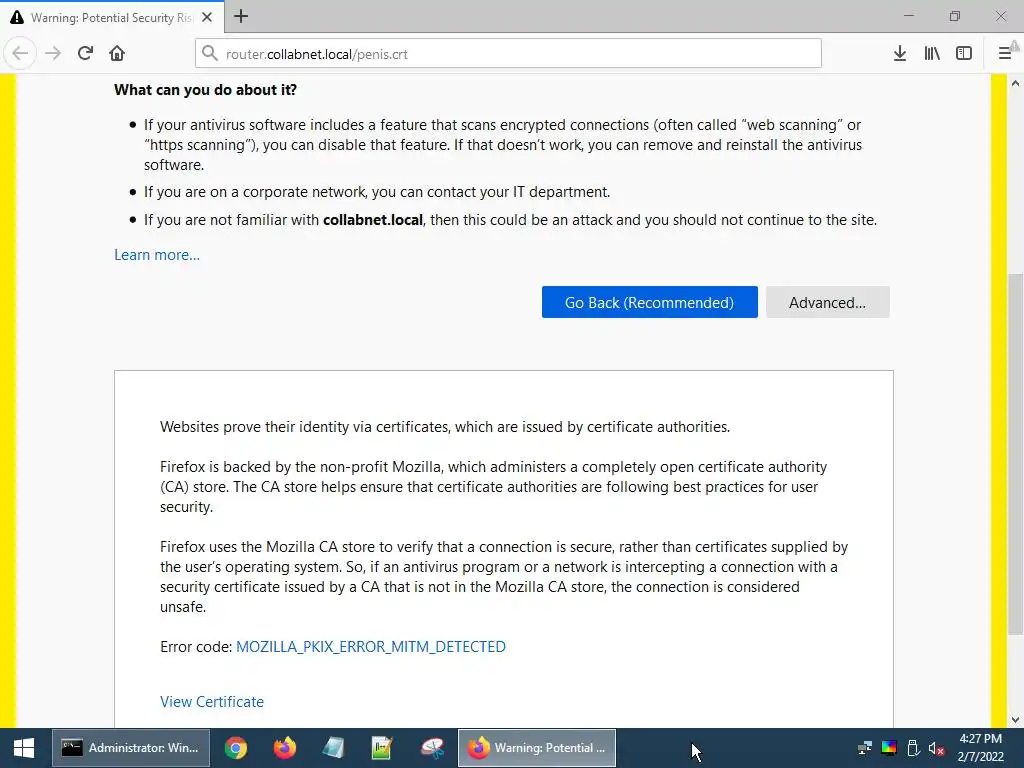Restore down the Firefox window
The height and width of the screenshot is (768, 1024).
coord(955,16)
